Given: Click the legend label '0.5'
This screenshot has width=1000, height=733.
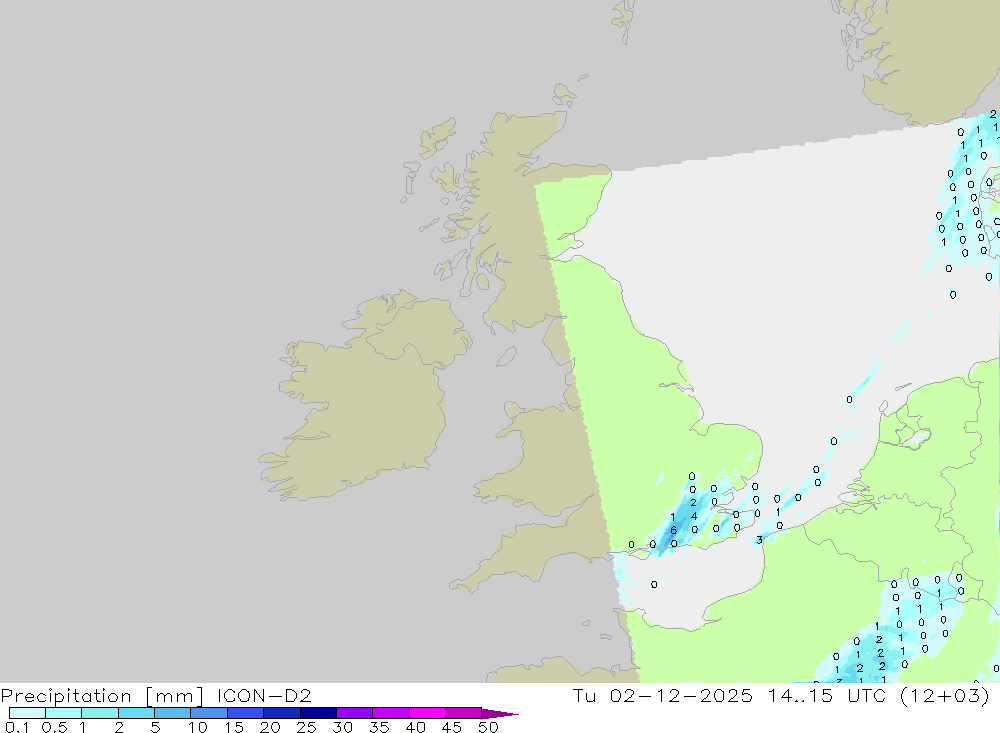Looking at the screenshot, I should click(x=54, y=727).
